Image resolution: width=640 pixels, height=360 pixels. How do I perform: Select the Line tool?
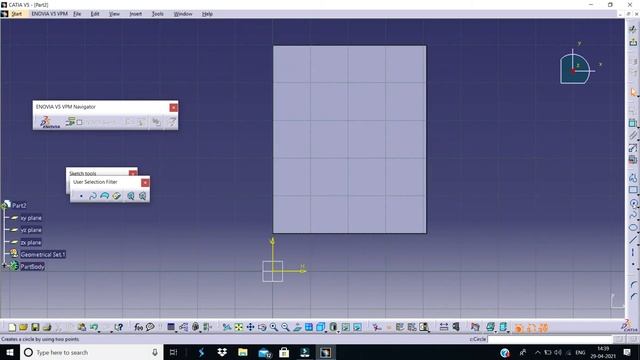(x=633, y=240)
